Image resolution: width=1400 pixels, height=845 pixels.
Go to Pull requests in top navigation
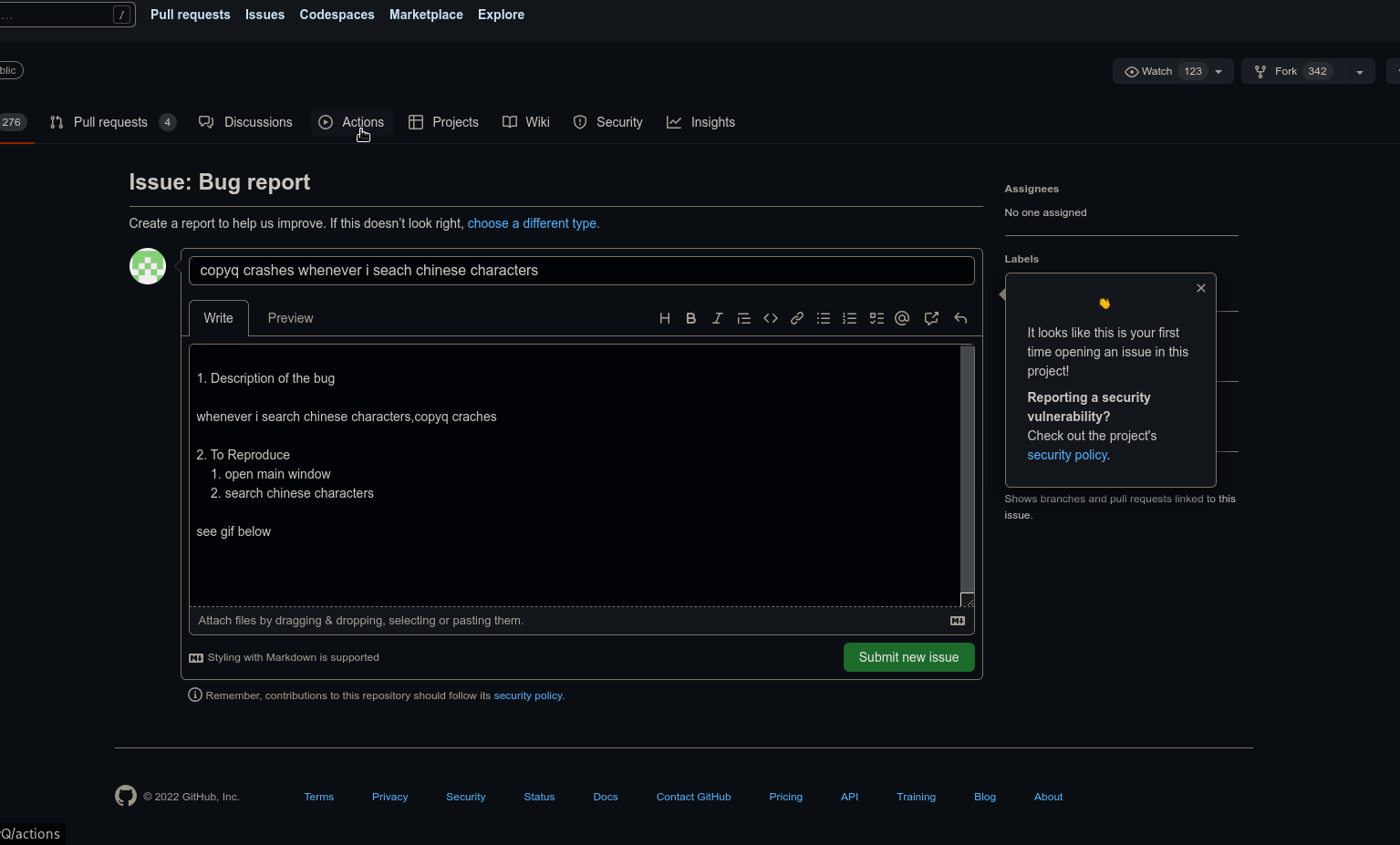coord(191,15)
